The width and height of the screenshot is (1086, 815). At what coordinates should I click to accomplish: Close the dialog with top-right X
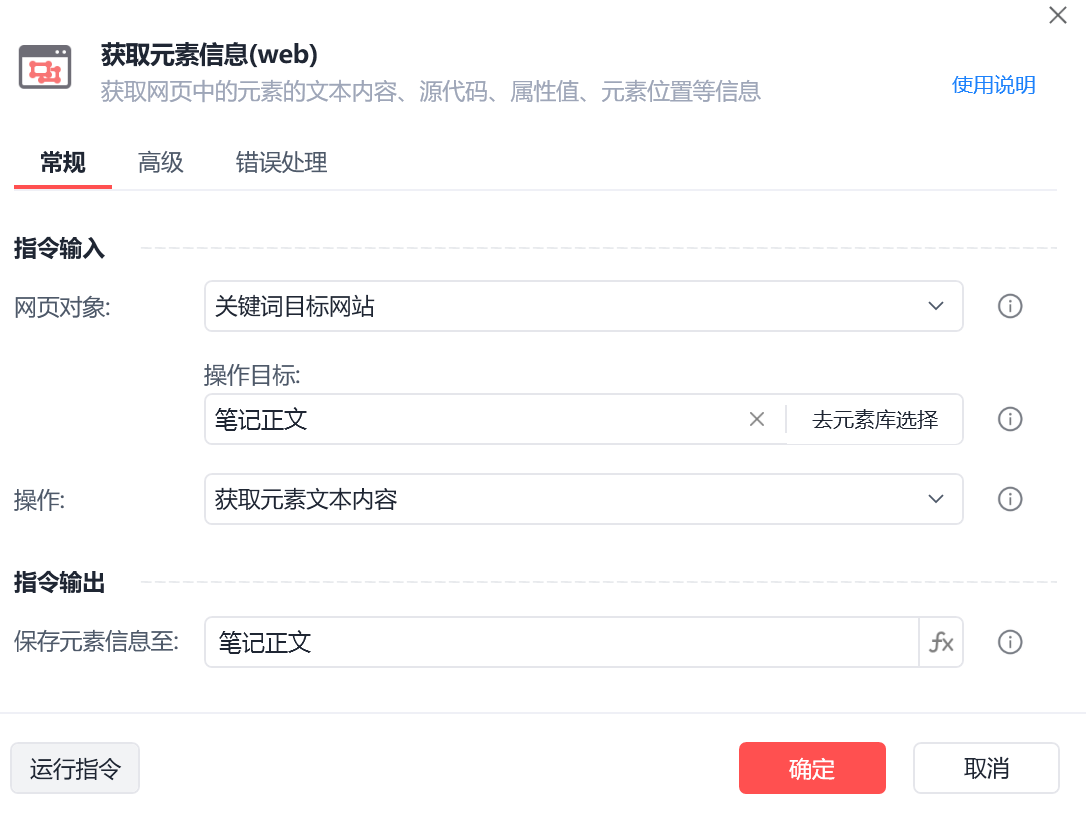(1058, 15)
